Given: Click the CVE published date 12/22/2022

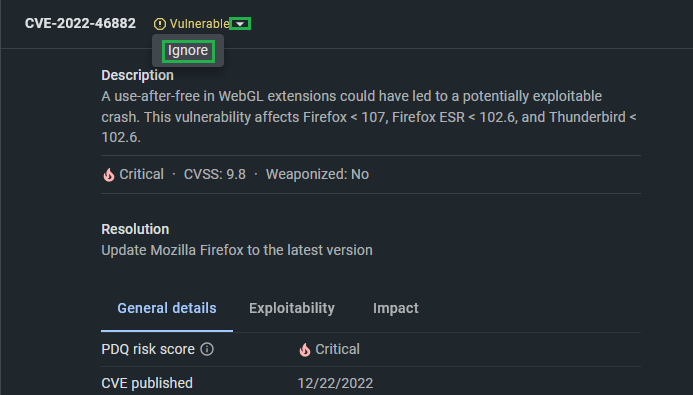Looking at the screenshot, I should coord(335,383).
